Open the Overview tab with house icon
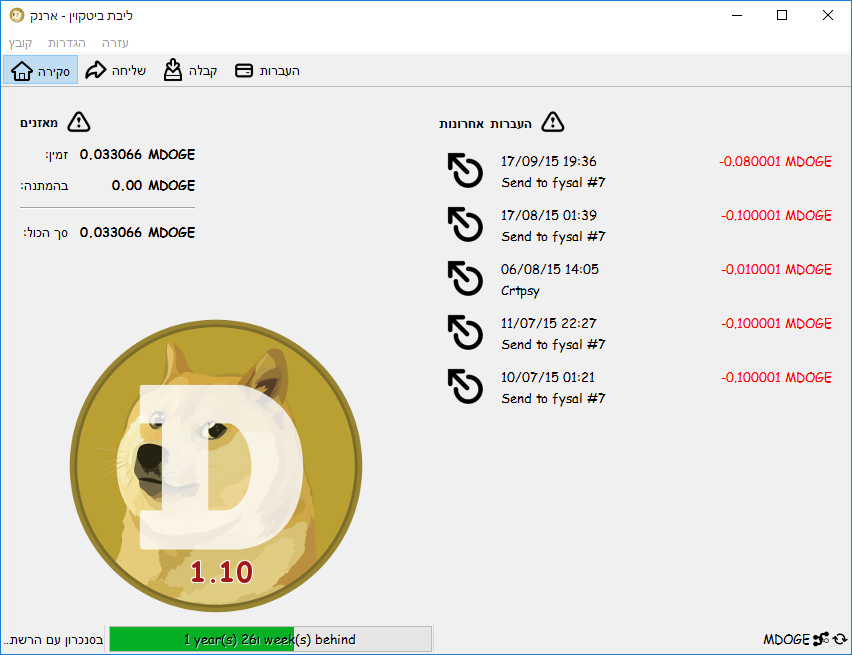The image size is (852, 655). [41, 70]
